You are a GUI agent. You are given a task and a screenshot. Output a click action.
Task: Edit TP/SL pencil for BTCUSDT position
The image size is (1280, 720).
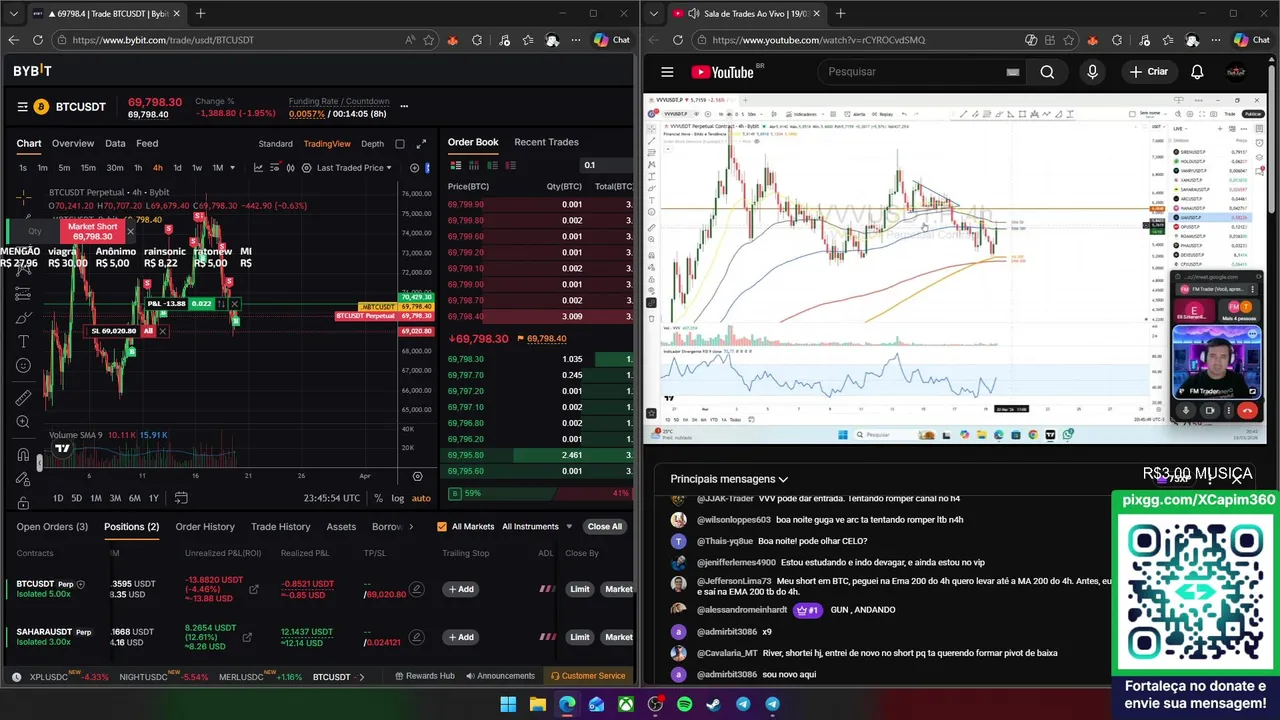coord(417,589)
